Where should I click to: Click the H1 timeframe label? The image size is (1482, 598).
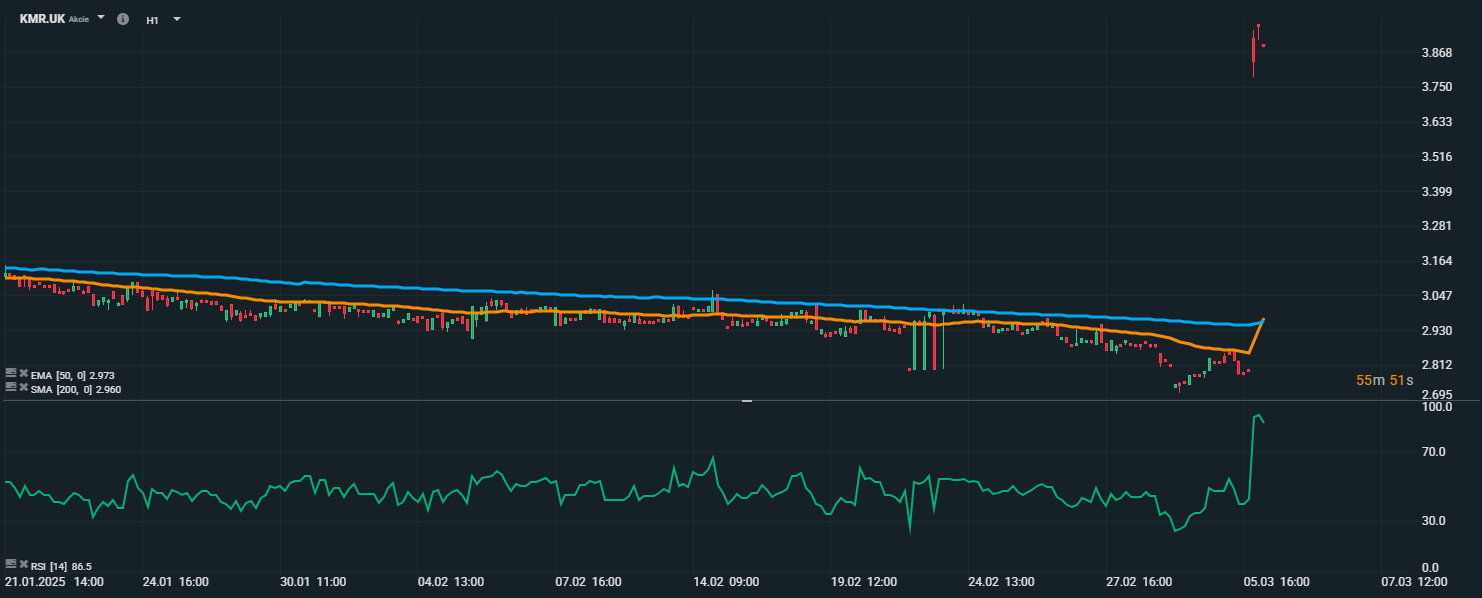point(152,20)
